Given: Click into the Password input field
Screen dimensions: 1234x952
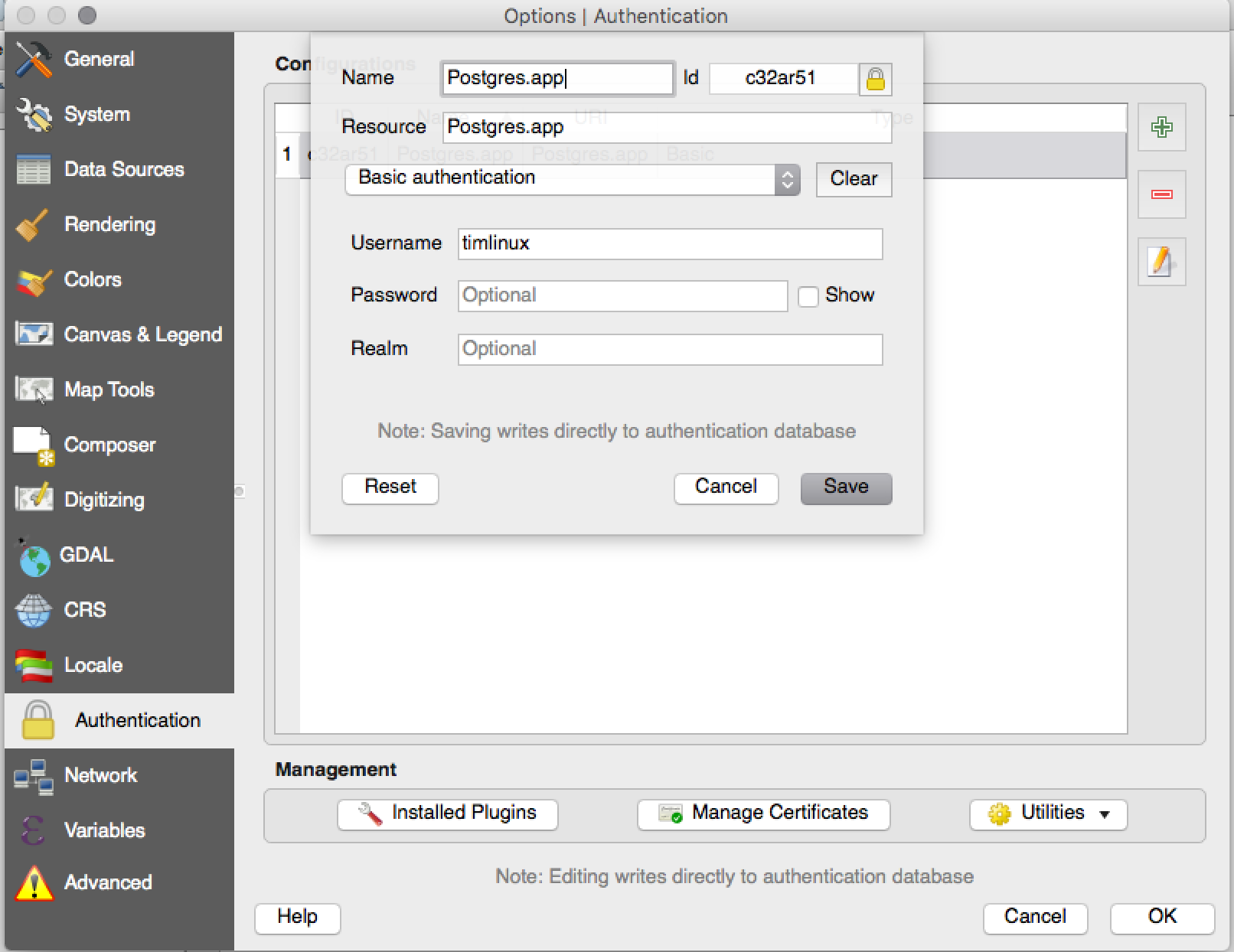Looking at the screenshot, I should pos(622,296).
